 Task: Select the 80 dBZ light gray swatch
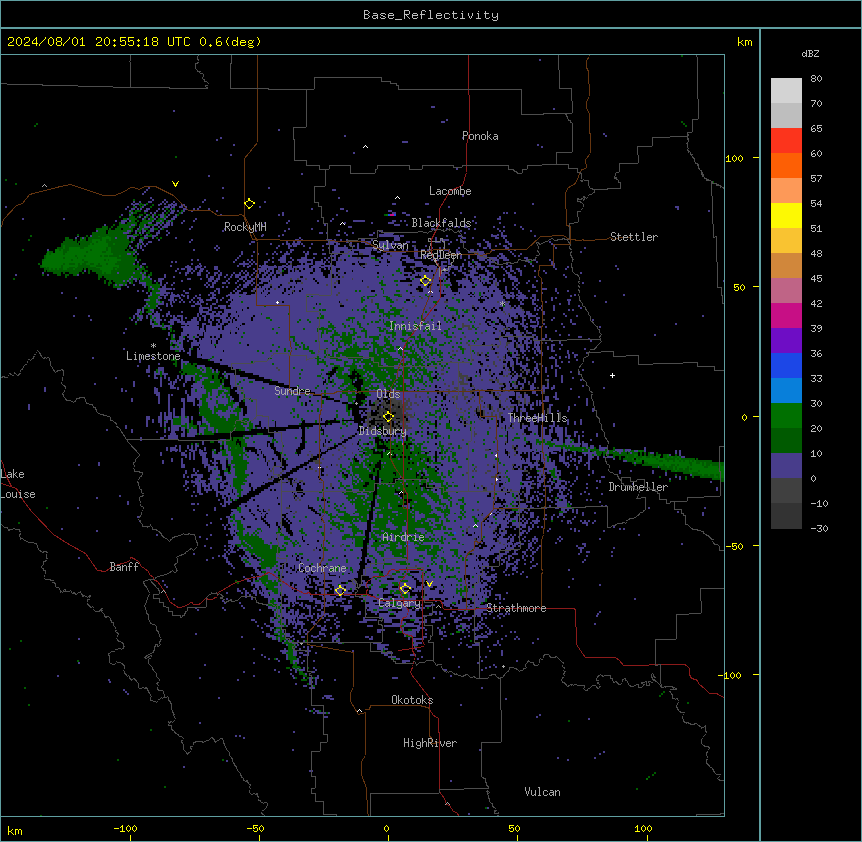(786, 90)
